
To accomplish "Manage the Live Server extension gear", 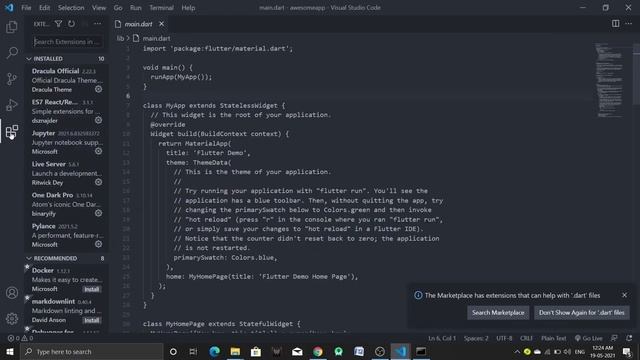I will click(x=98, y=182).
